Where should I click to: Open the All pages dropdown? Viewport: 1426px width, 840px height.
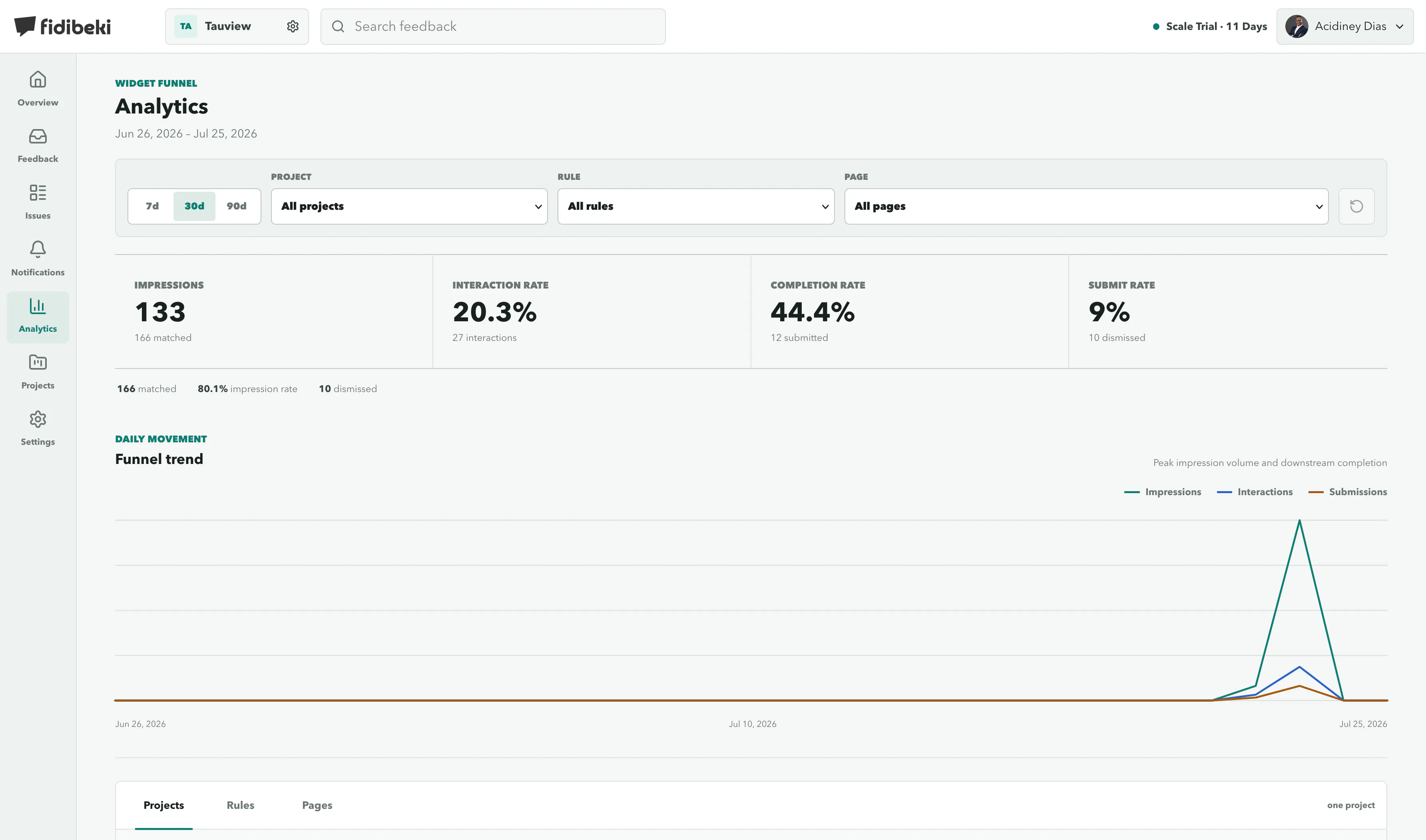1086,206
